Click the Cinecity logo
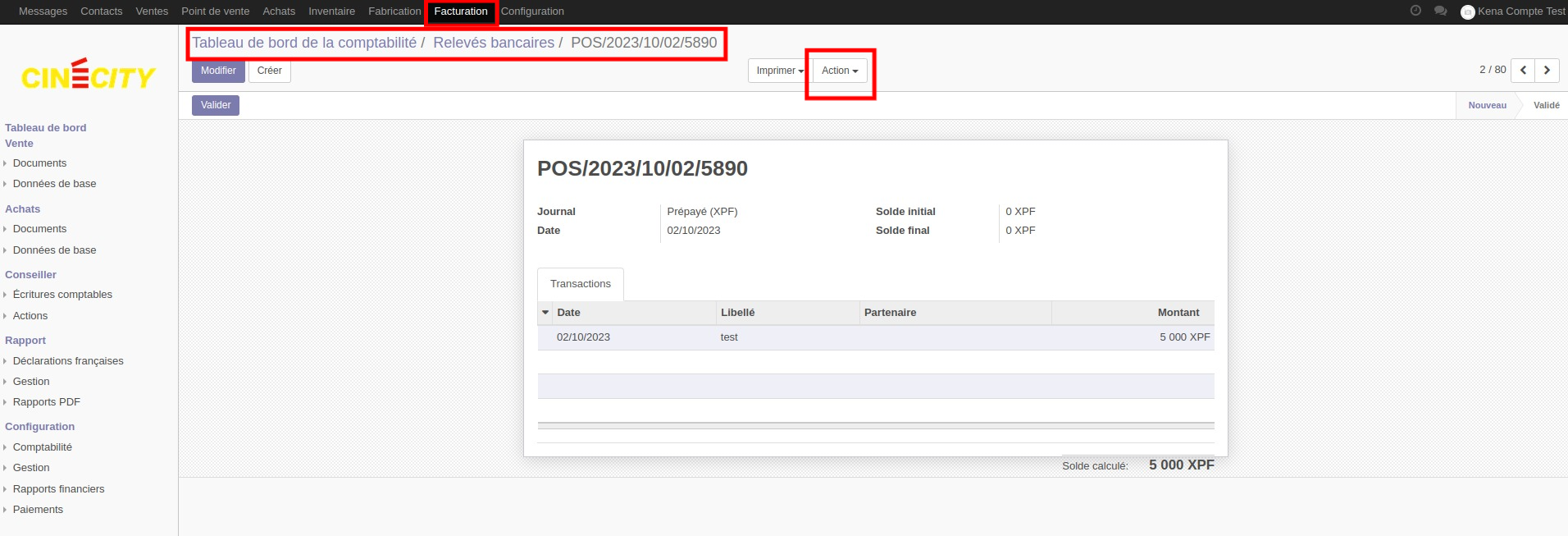This screenshot has width=1568, height=536. point(89,76)
